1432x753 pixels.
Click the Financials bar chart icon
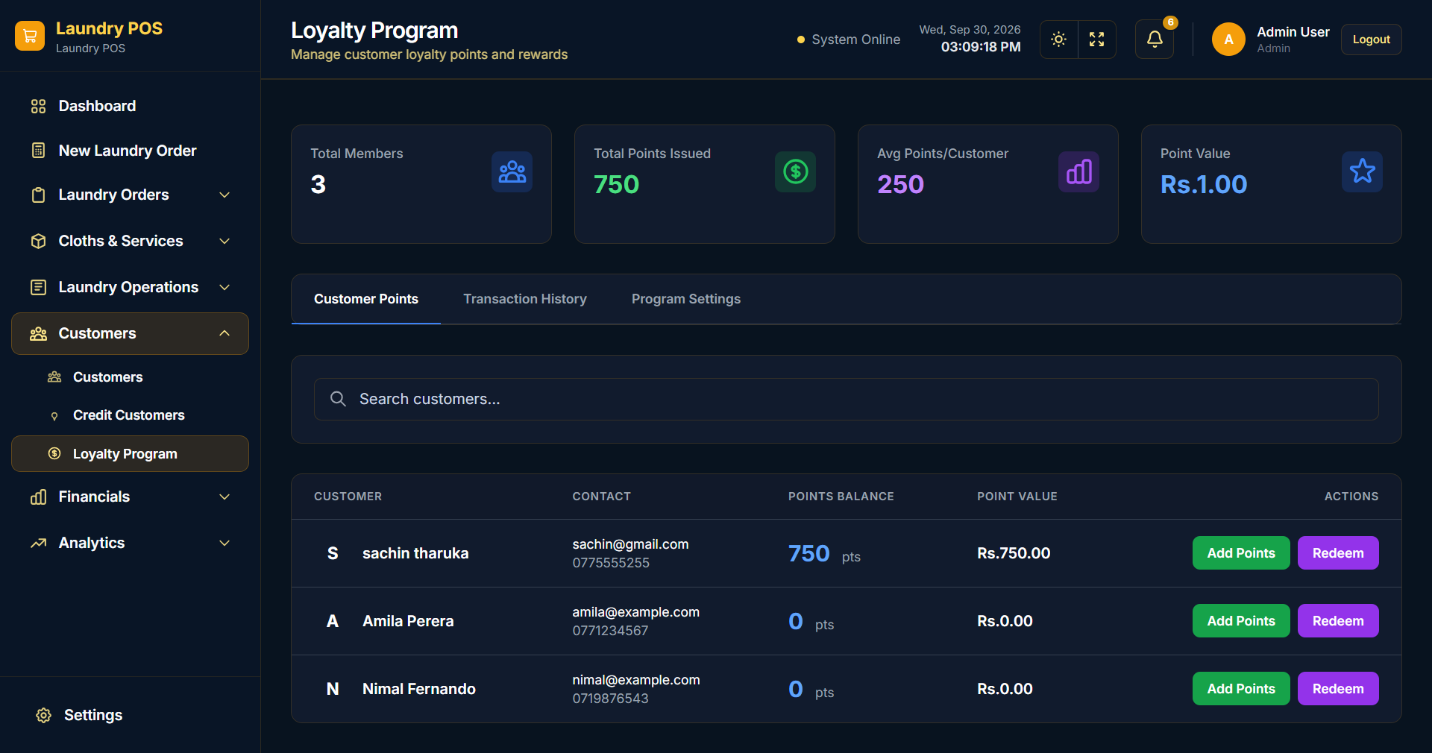(x=39, y=497)
